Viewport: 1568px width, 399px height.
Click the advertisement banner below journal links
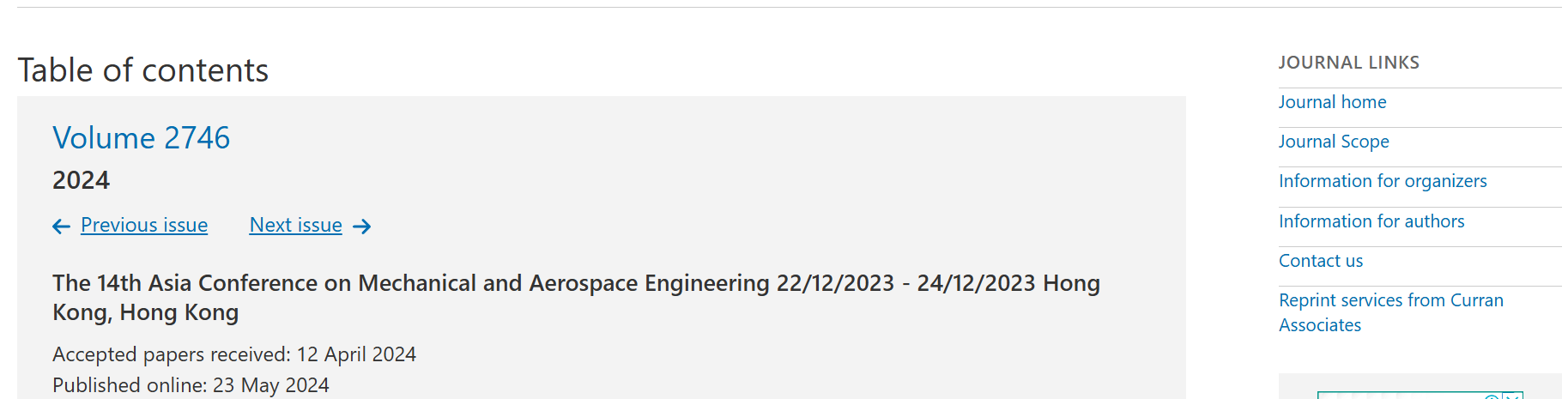click(1420, 396)
